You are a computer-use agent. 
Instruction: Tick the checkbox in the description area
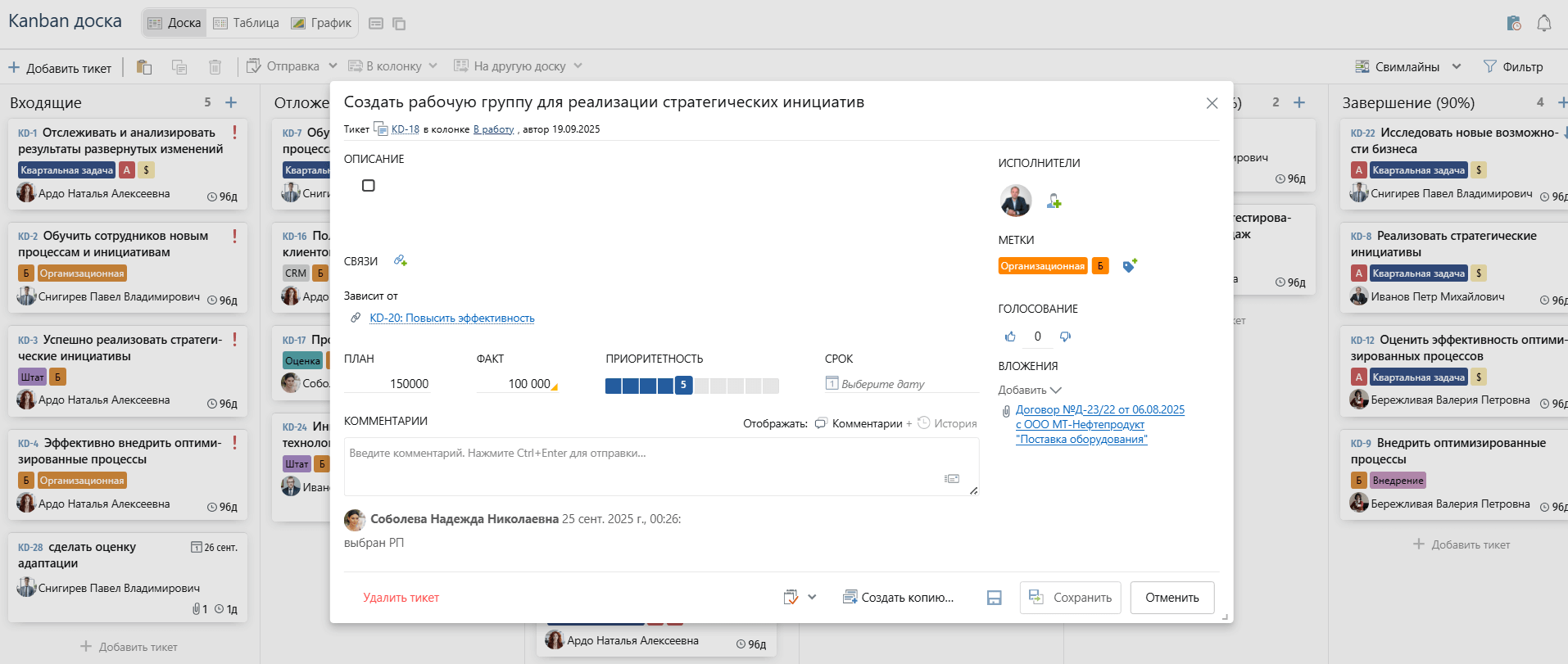click(369, 186)
